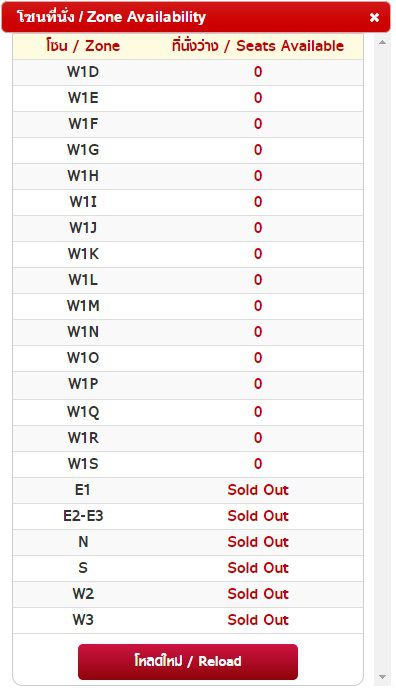Select the W1D zone row

188,72
